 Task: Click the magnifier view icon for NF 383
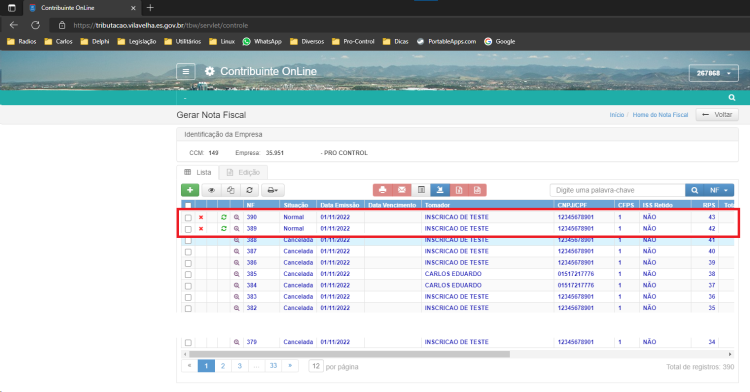point(236,297)
